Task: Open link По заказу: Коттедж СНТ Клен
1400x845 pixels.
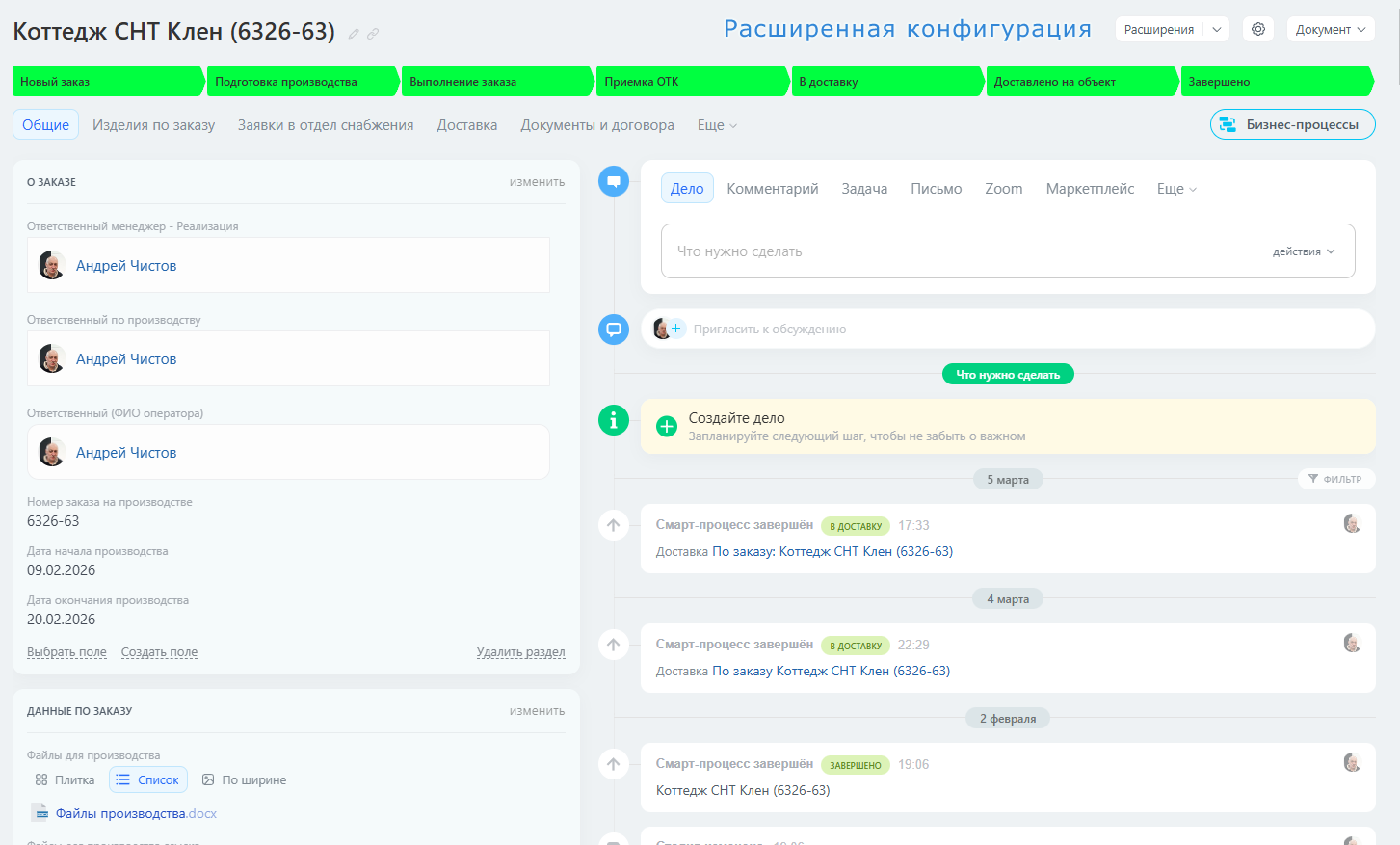Action: pyautogui.click(x=832, y=551)
